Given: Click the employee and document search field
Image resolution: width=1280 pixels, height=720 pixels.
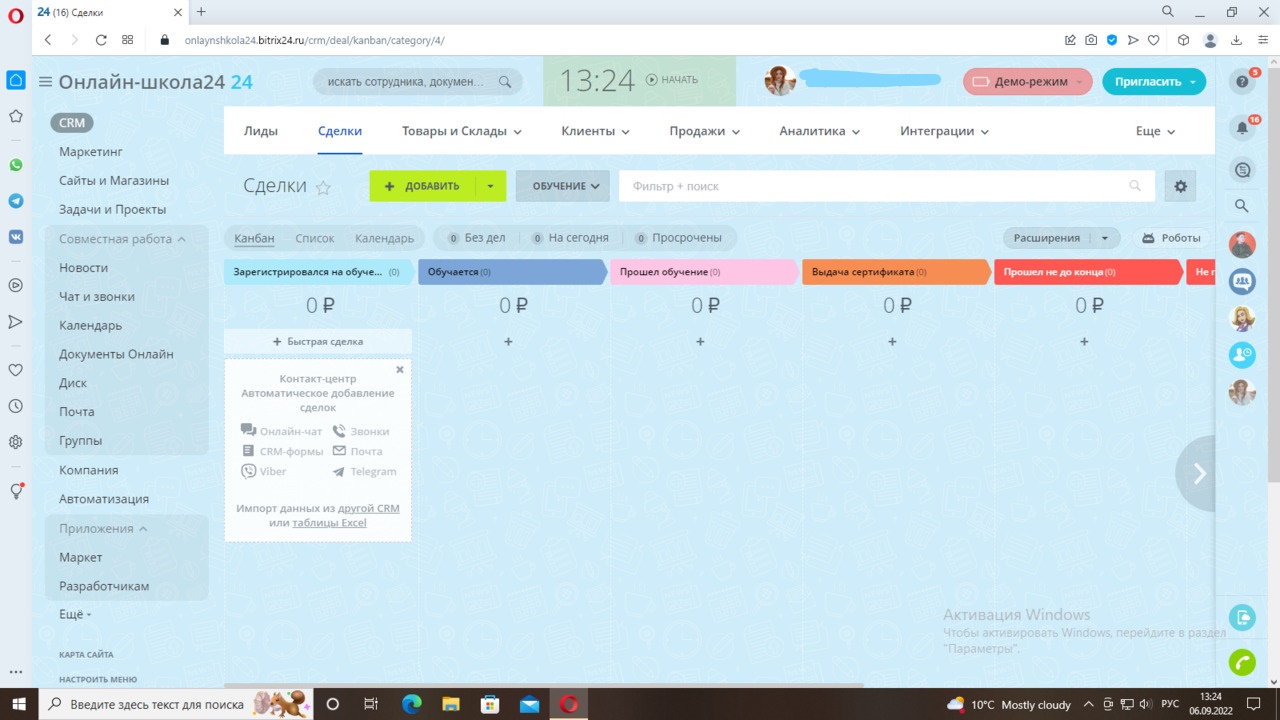Looking at the screenshot, I should tap(419, 82).
